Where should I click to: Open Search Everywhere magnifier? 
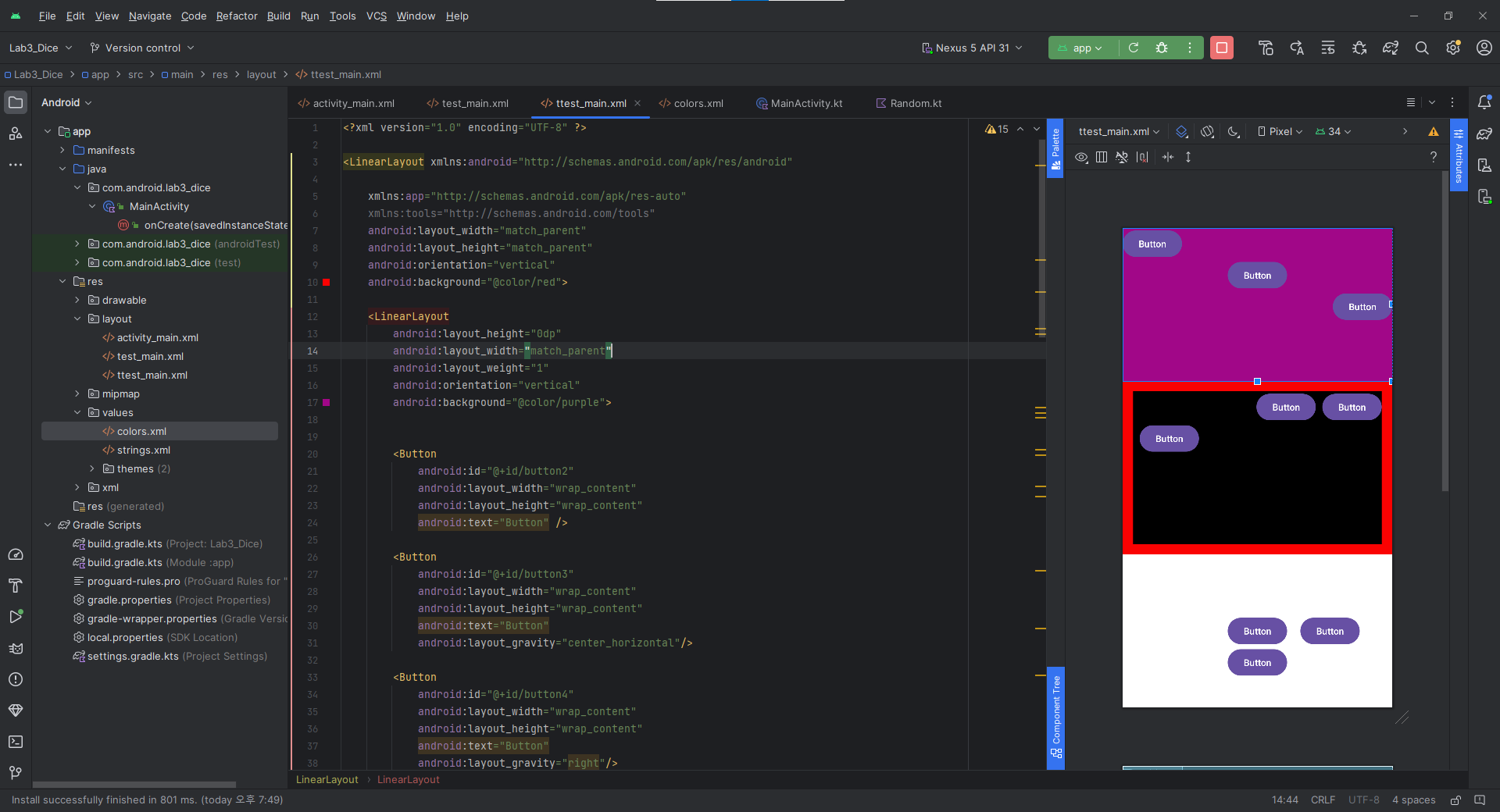[1422, 48]
